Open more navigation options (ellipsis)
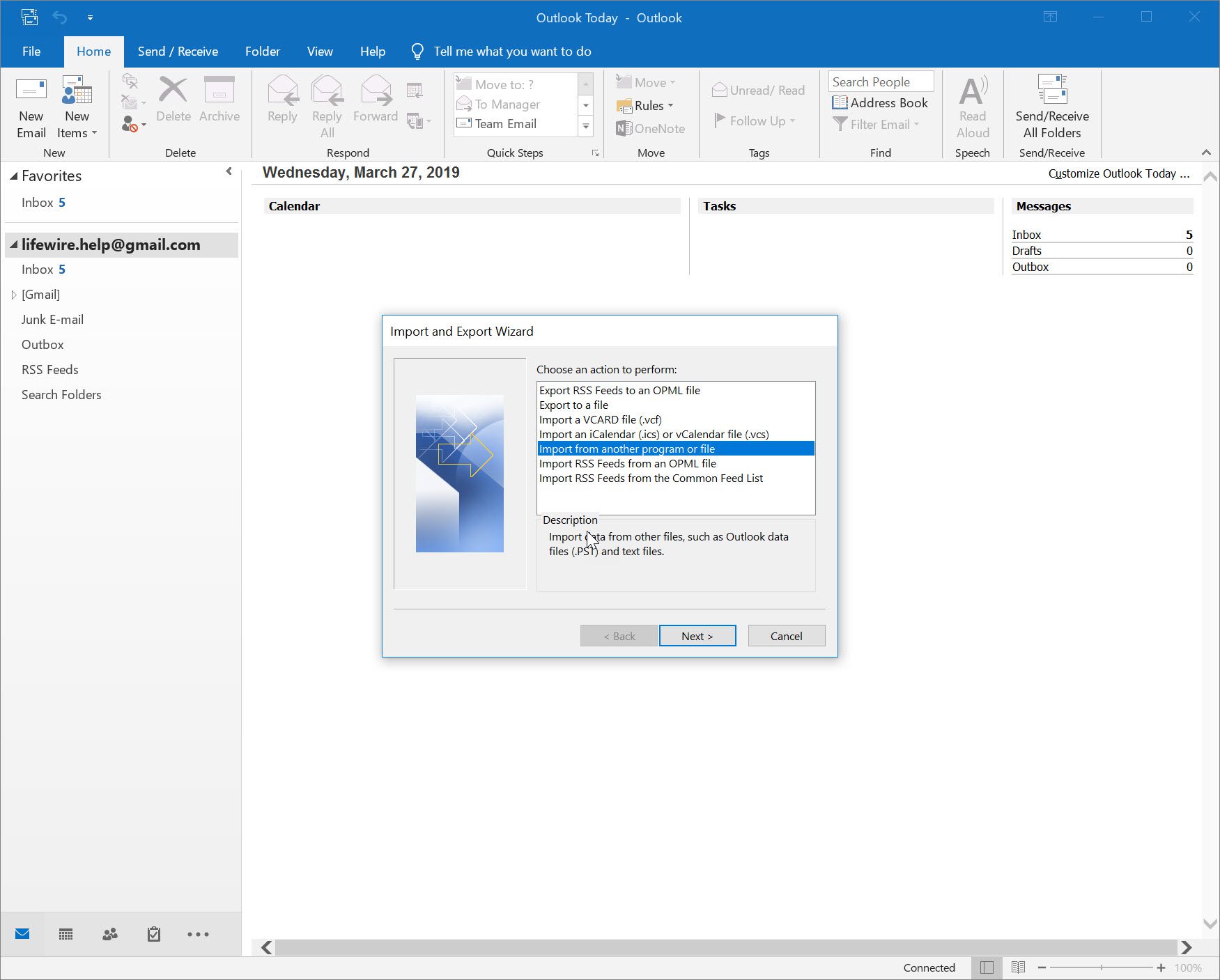1220x980 pixels. coord(198,934)
